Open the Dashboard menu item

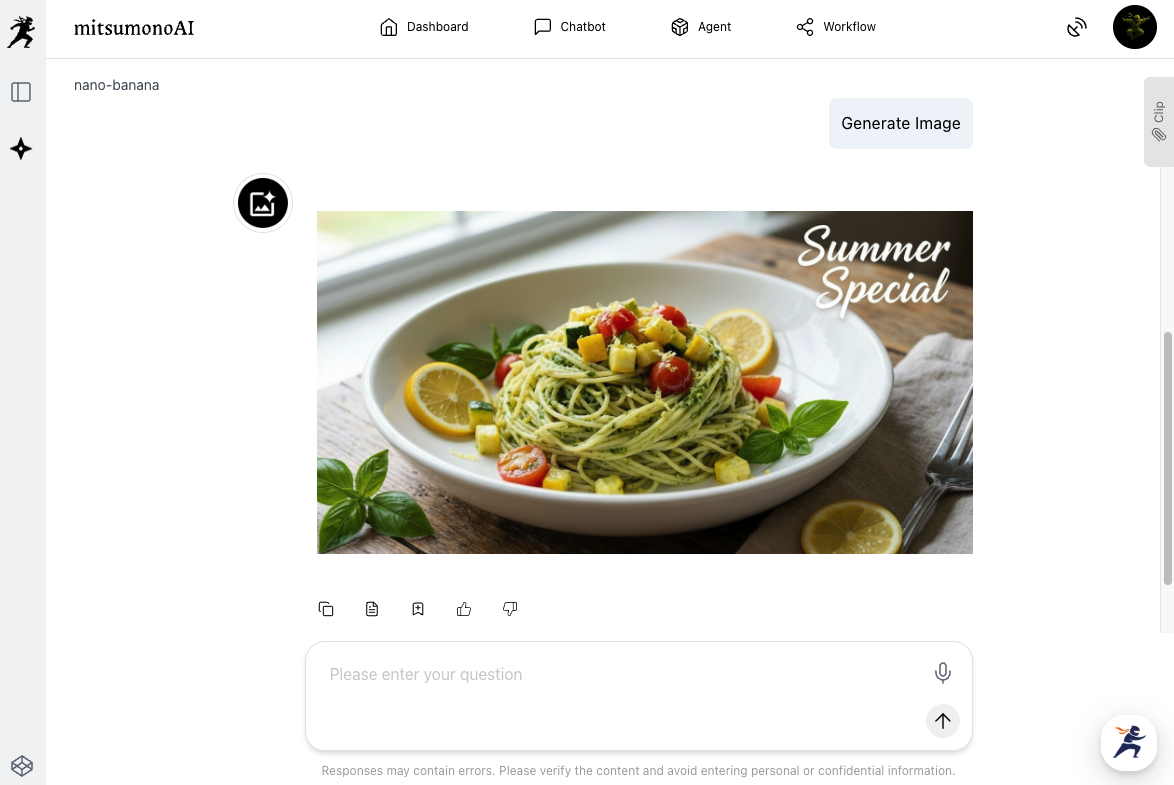coord(424,27)
